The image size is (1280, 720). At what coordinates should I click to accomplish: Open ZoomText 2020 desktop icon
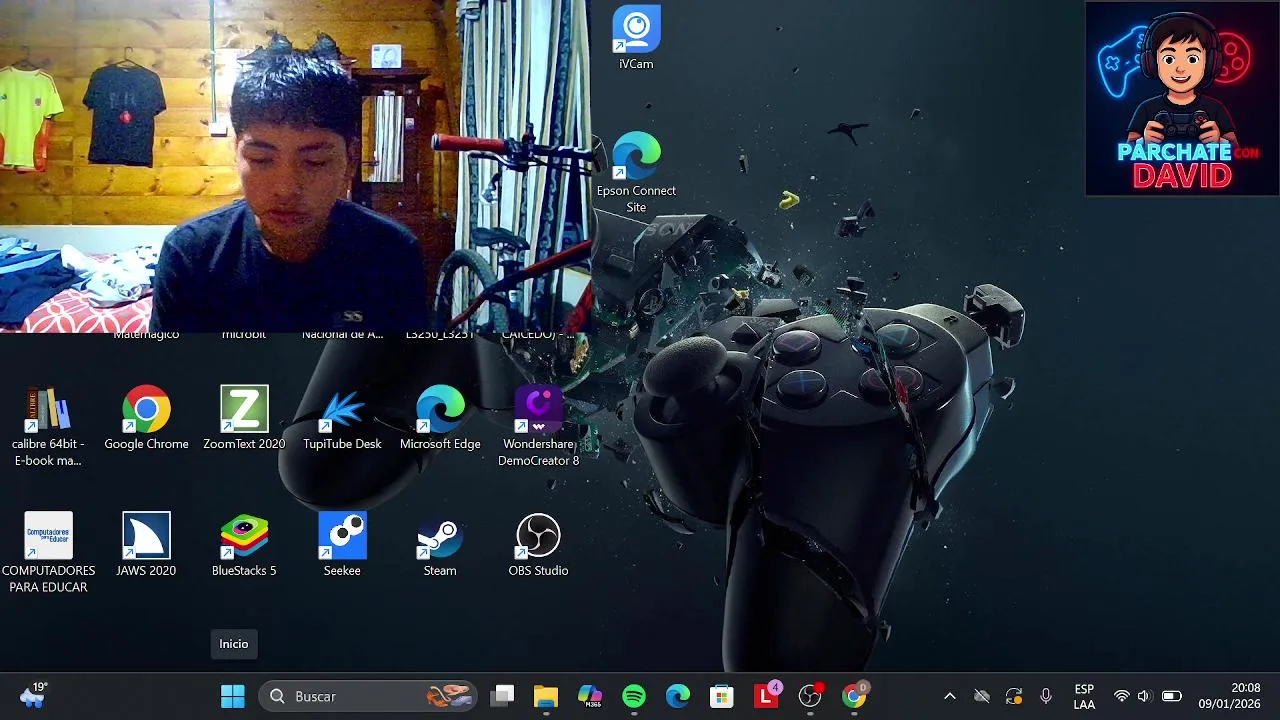(x=244, y=418)
